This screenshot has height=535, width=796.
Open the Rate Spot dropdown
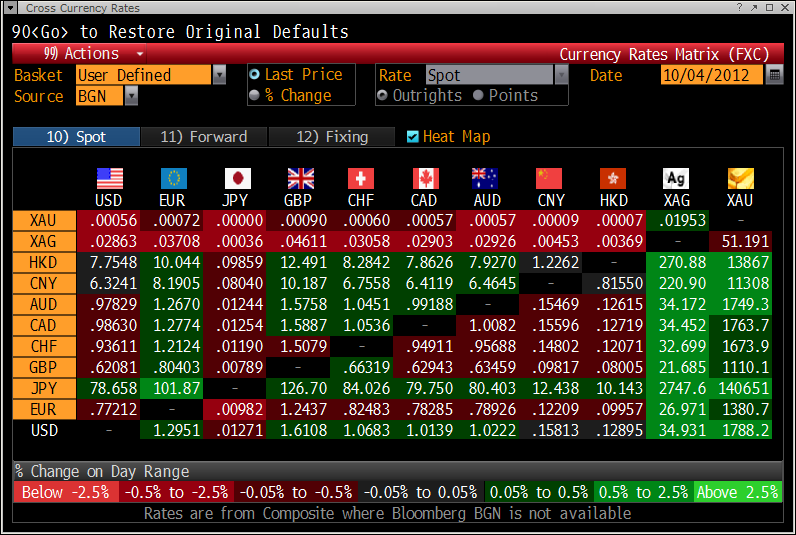(x=561, y=75)
